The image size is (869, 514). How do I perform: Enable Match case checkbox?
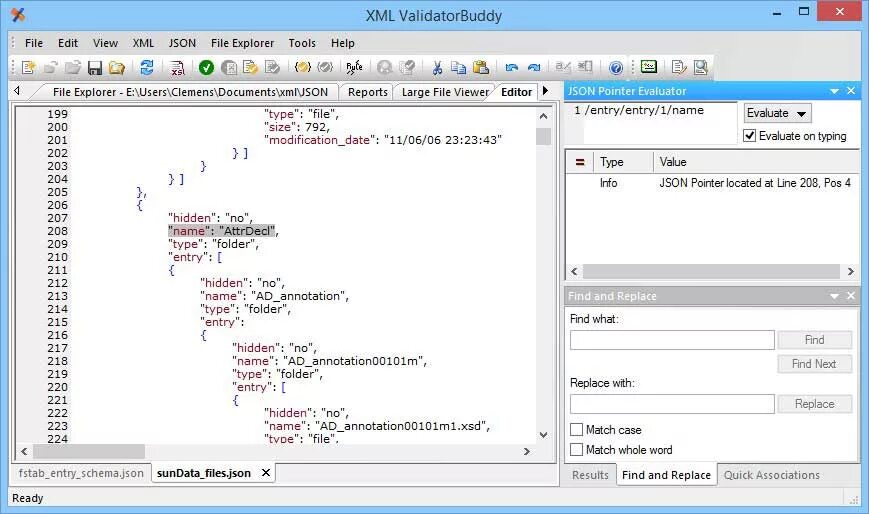coord(576,430)
